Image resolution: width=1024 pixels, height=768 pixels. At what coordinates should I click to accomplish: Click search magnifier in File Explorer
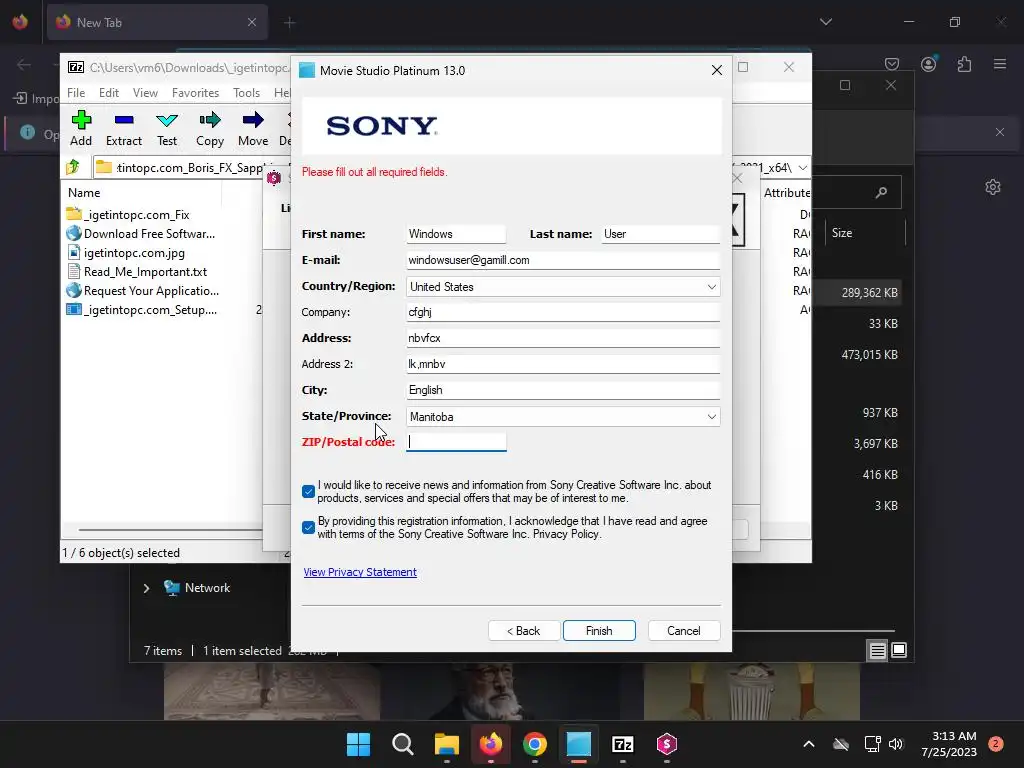881,192
